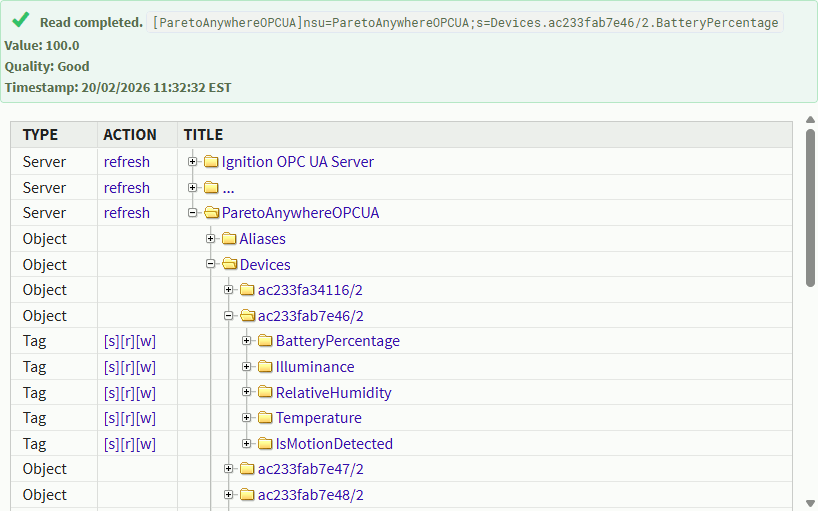Expand the ac233fa34116/2 device node
818x511 pixels.
click(229, 290)
